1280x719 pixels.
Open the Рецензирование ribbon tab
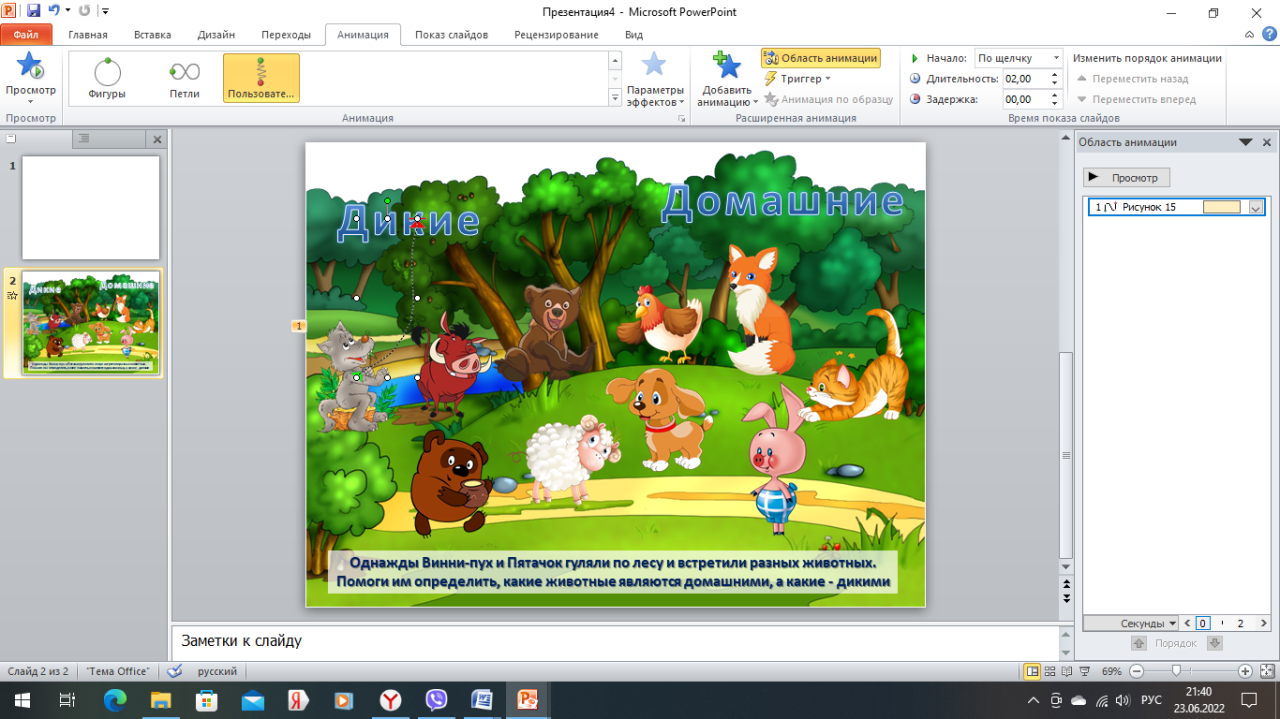click(x=556, y=35)
